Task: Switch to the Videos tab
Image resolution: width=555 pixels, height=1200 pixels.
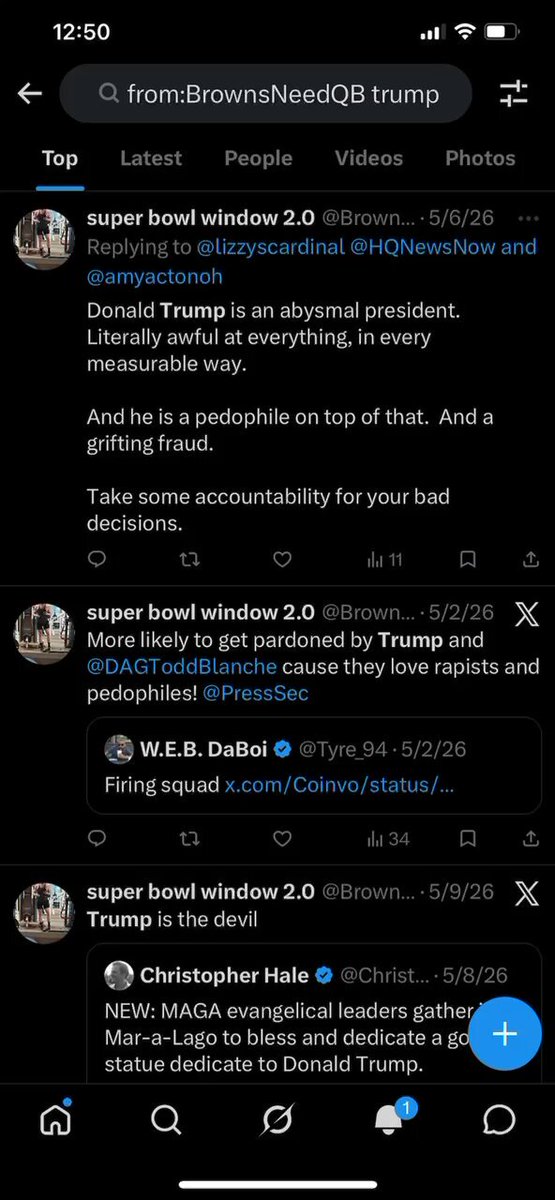Action: coord(369,158)
